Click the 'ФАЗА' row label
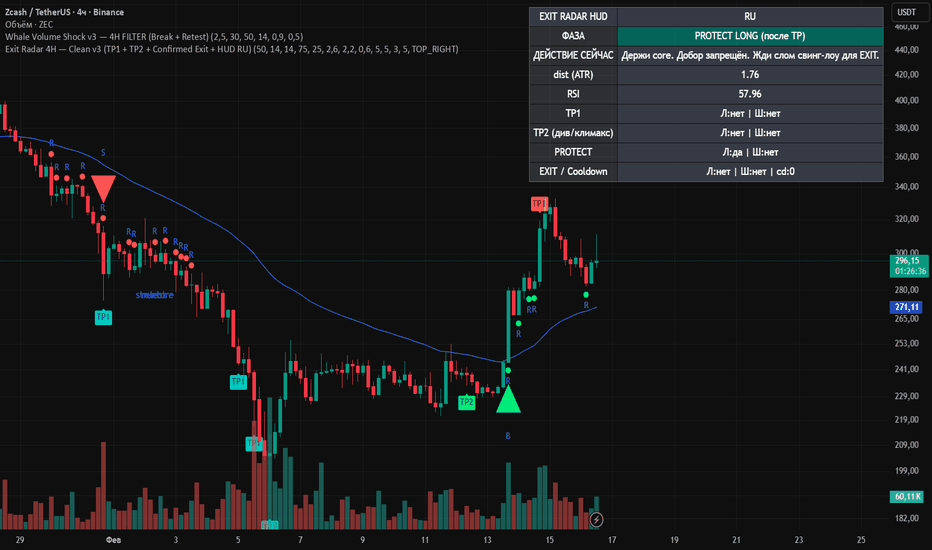The width and height of the screenshot is (932, 550). tap(574, 36)
